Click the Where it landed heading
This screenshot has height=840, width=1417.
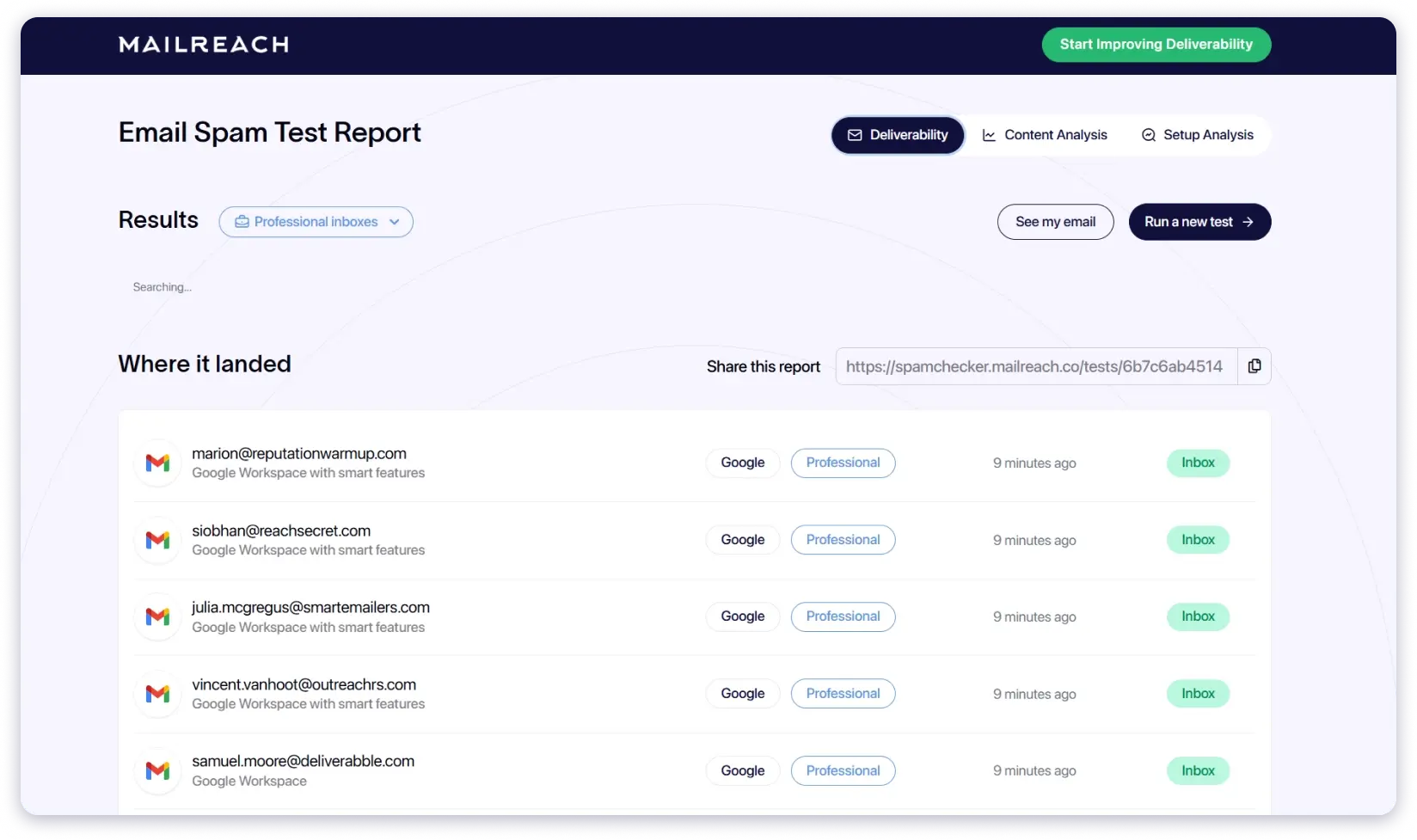coord(205,364)
